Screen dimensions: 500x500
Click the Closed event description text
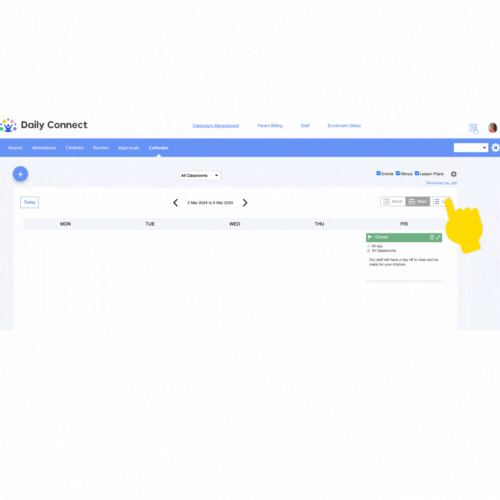[x=403, y=262]
